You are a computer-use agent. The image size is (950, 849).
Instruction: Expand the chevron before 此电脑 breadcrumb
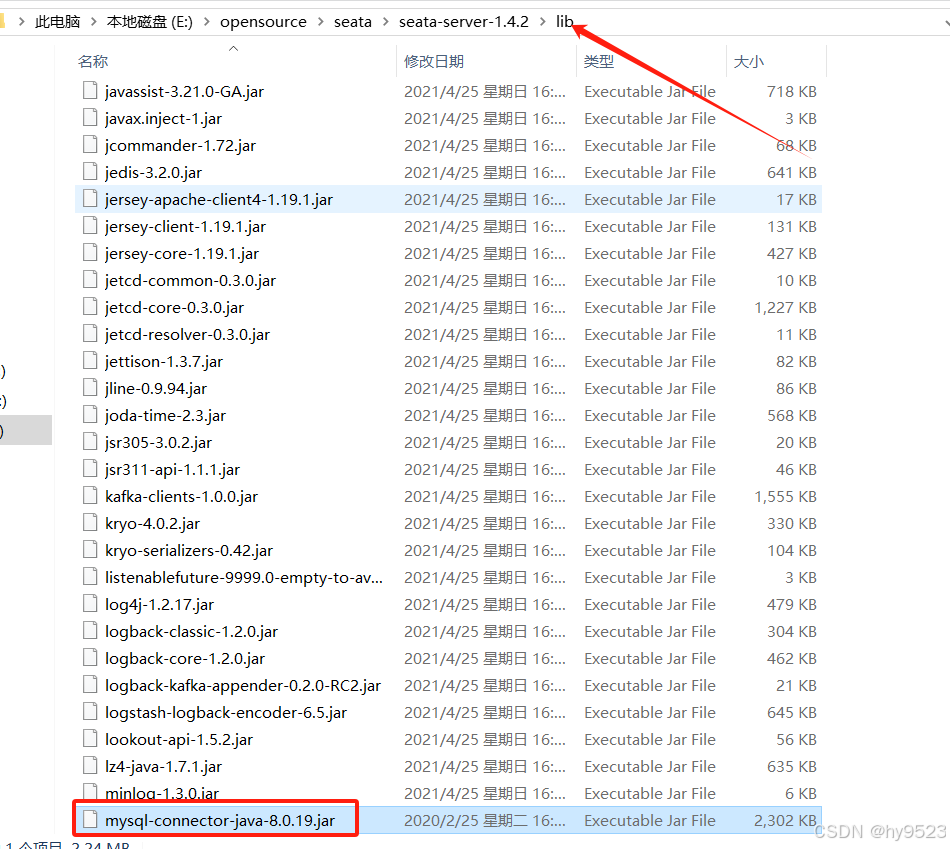22,22
